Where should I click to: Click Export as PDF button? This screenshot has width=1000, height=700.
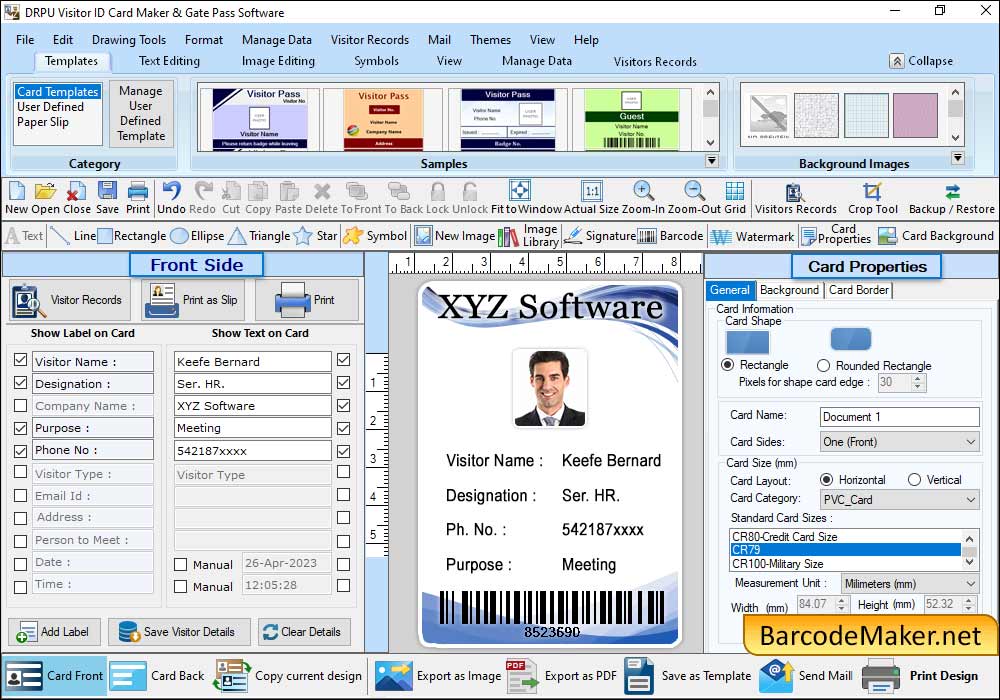pyautogui.click(x=562, y=676)
